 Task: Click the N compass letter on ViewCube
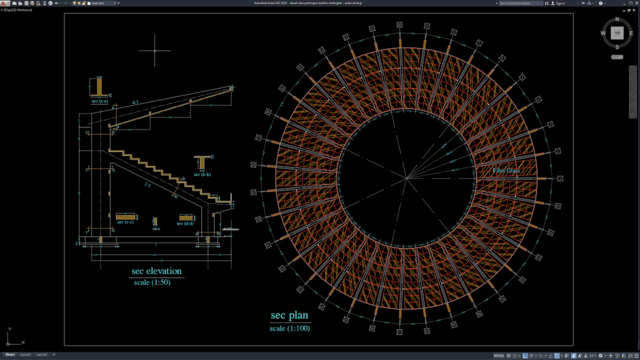(x=617, y=19)
